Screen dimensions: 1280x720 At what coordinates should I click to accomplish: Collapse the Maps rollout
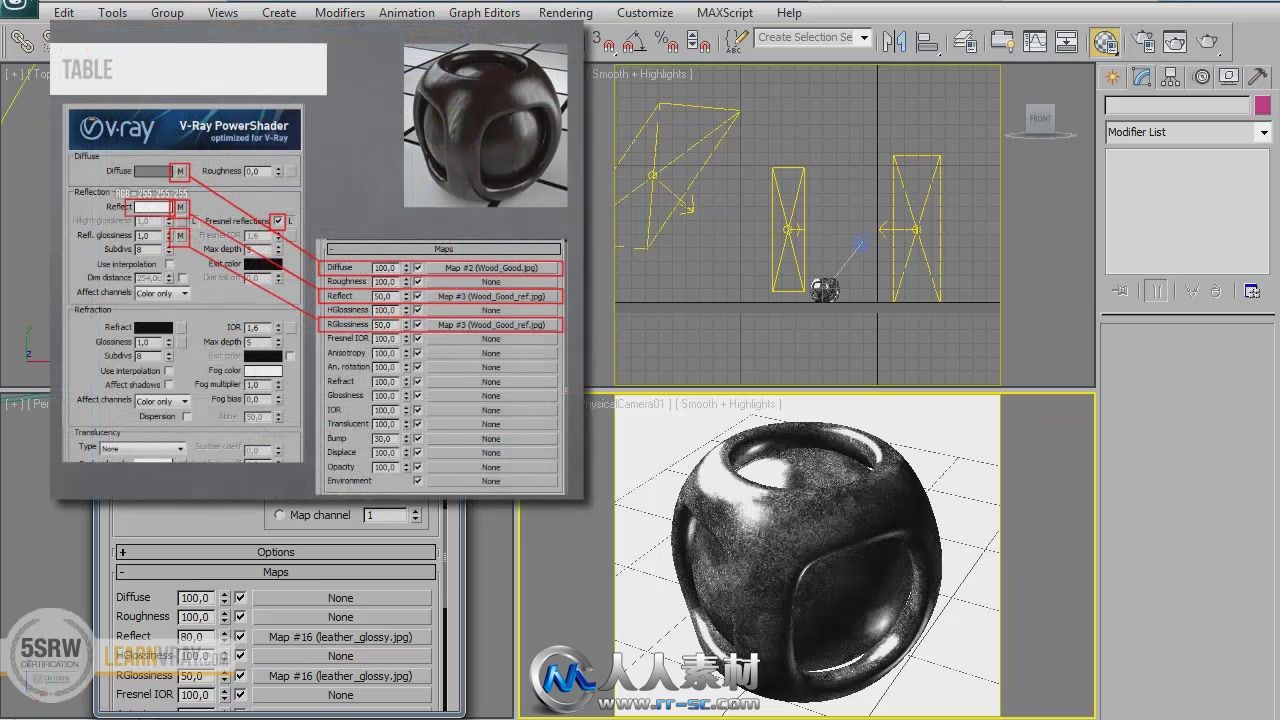pyautogui.click(x=276, y=572)
